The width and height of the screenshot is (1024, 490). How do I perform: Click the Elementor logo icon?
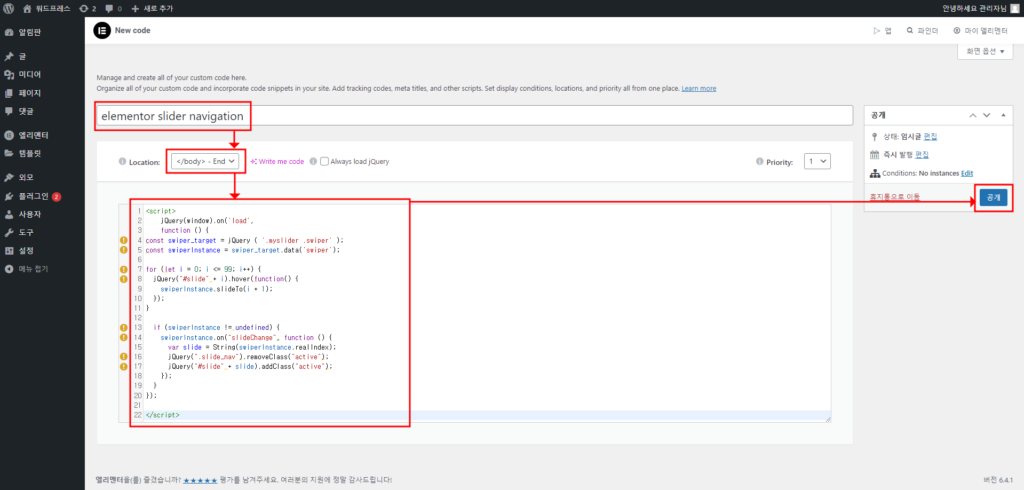(x=102, y=31)
